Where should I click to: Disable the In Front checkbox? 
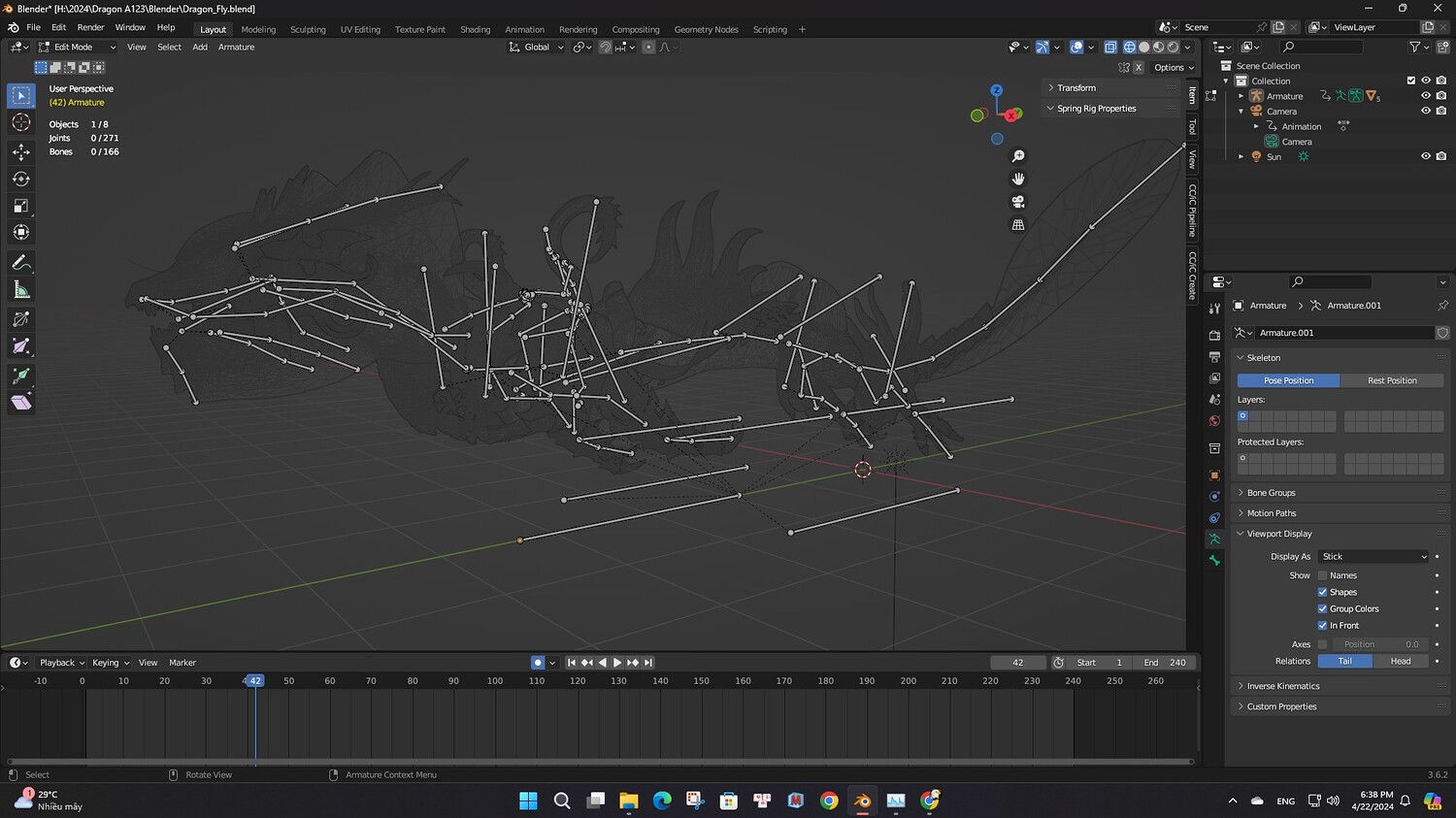[1322, 625]
